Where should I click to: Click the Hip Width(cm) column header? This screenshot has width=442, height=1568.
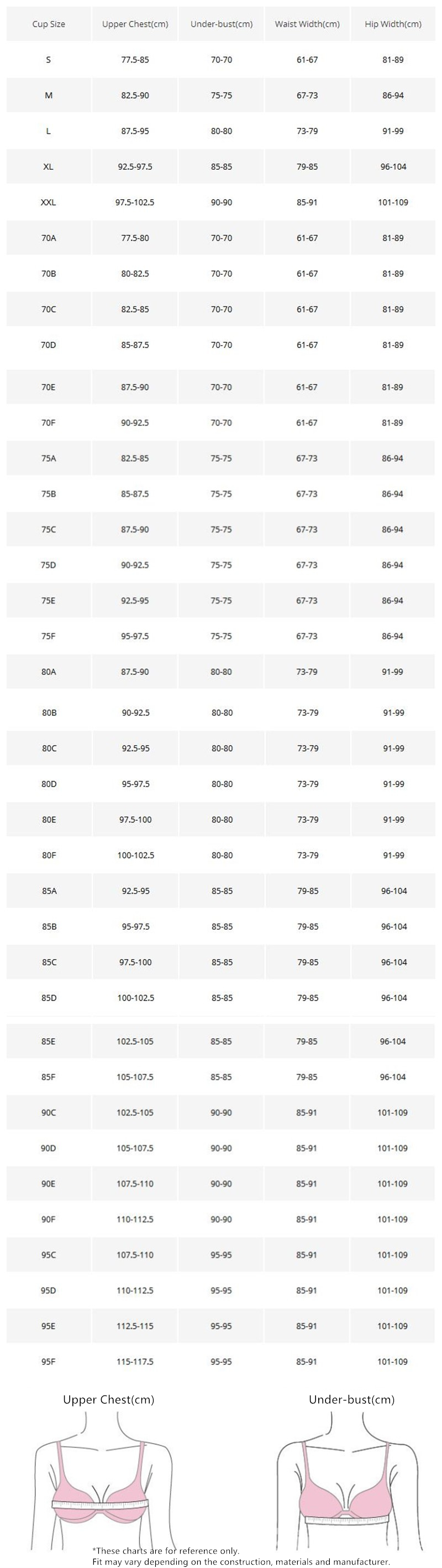click(x=393, y=24)
